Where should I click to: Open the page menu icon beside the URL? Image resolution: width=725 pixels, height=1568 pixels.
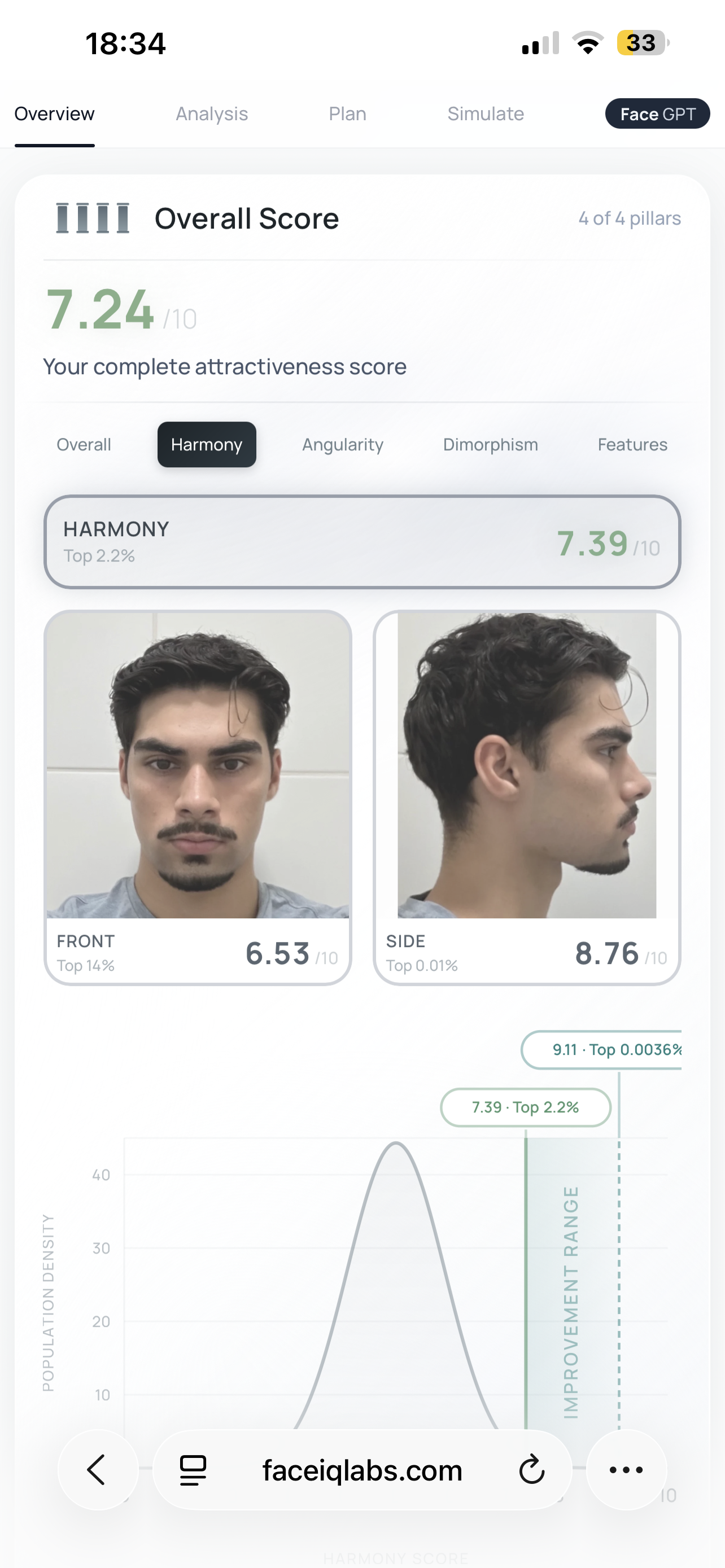193,1470
